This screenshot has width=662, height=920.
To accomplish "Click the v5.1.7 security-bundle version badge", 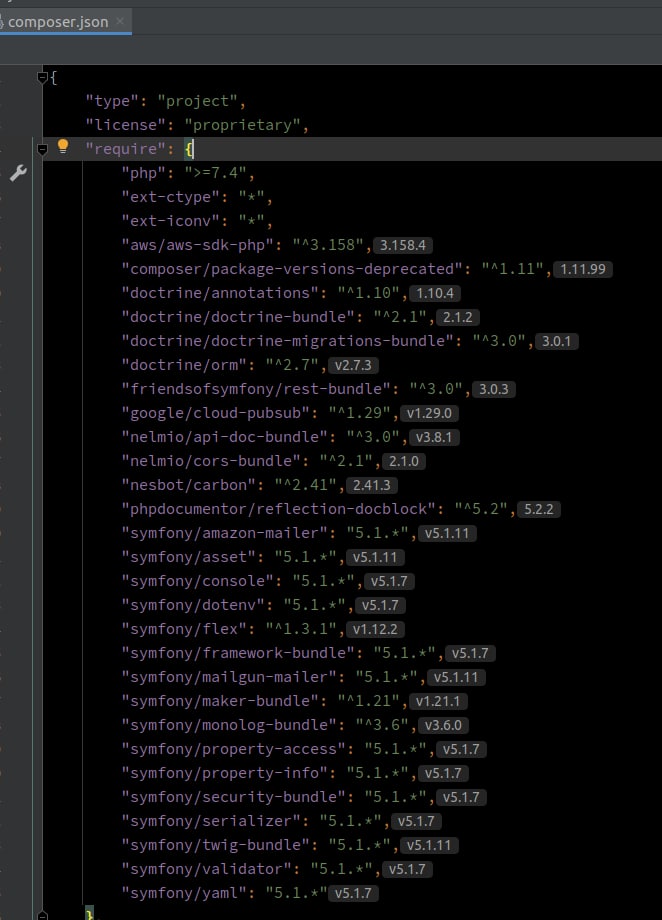I will click(461, 798).
